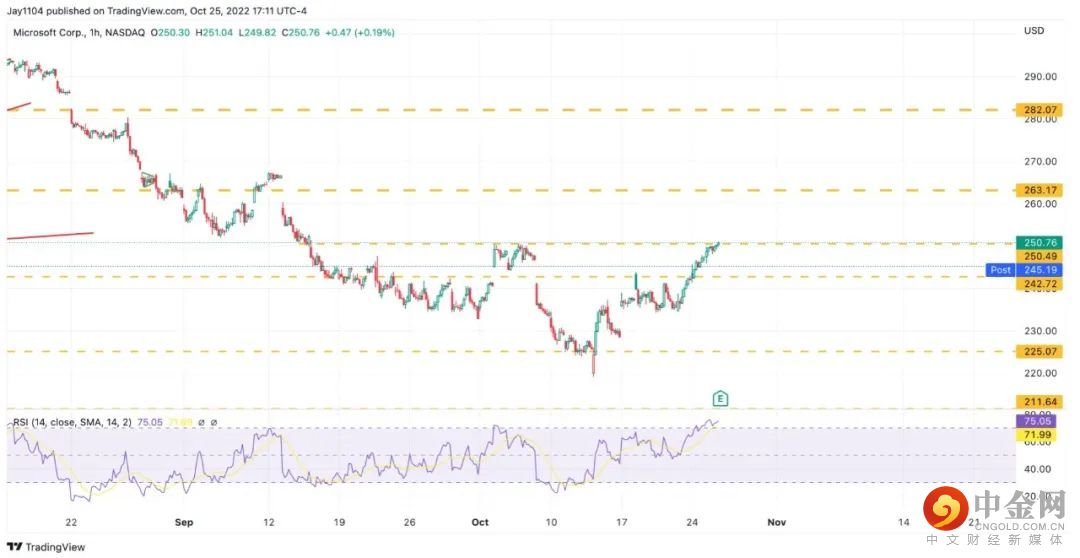Select the 211.64 price level label
Viewport: 1080px width, 558px height.
pos(1039,402)
